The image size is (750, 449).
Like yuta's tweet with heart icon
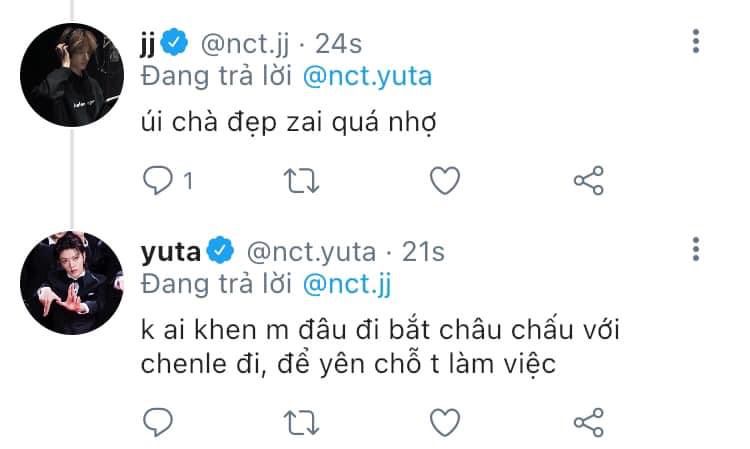(x=445, y=422)
